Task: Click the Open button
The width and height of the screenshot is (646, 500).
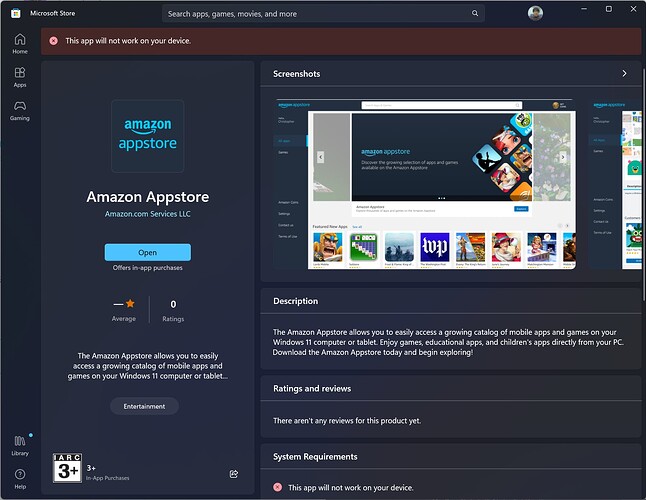Action: [147, 252]
